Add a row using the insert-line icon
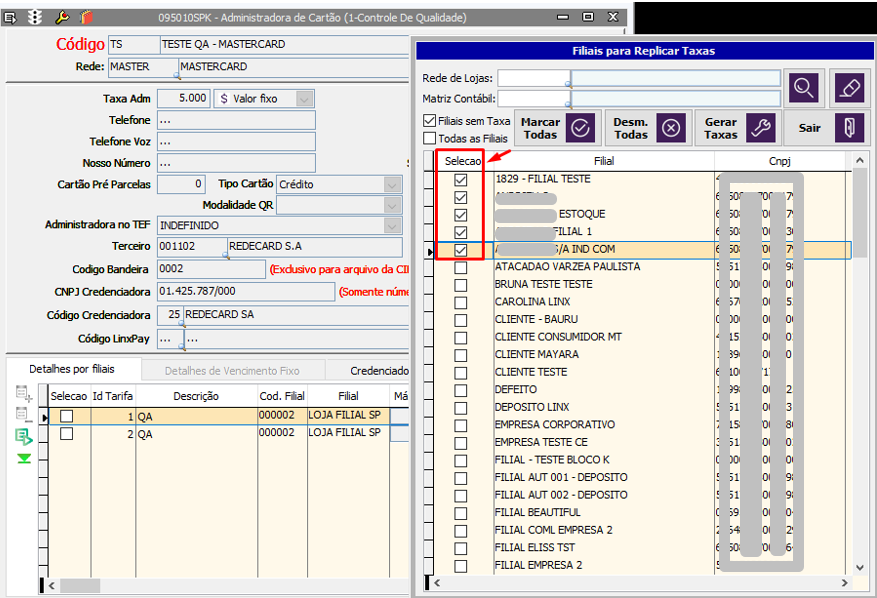Viewport: 877px width, 598px height. pos(23,394)
